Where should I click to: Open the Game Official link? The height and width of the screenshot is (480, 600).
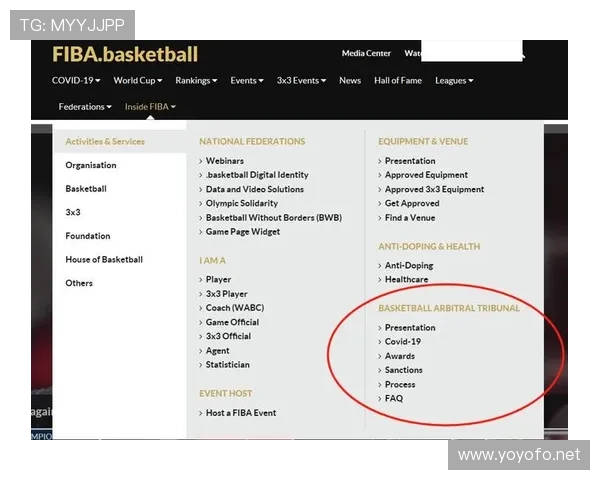click(232, 322)
